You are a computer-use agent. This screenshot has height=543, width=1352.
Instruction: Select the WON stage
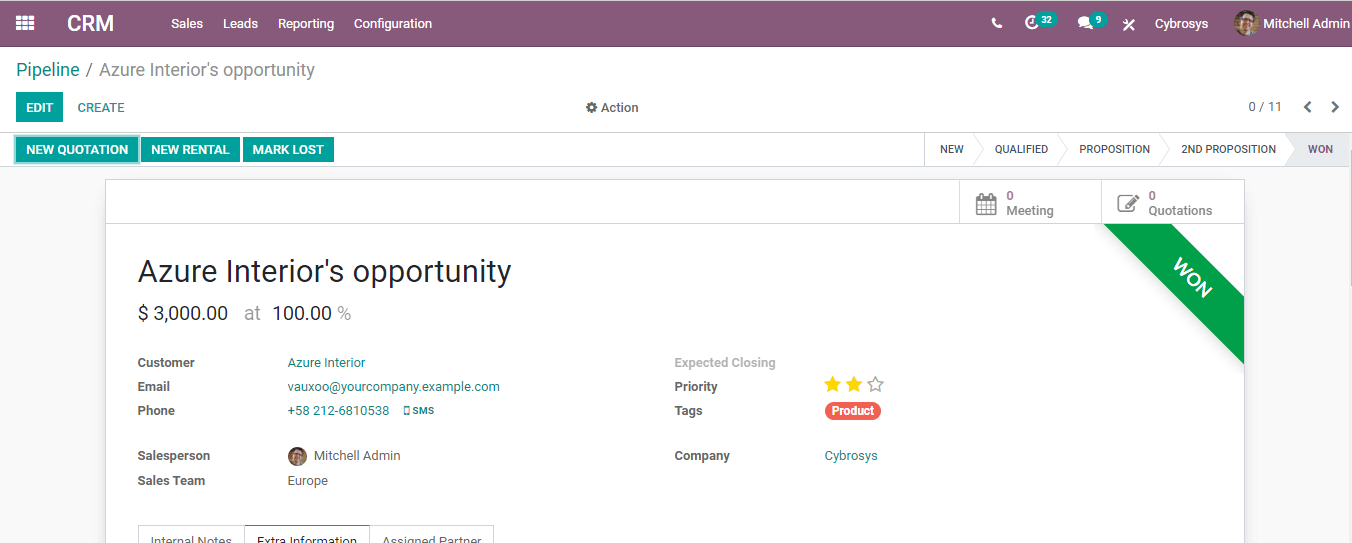[x=1320, y=149]
